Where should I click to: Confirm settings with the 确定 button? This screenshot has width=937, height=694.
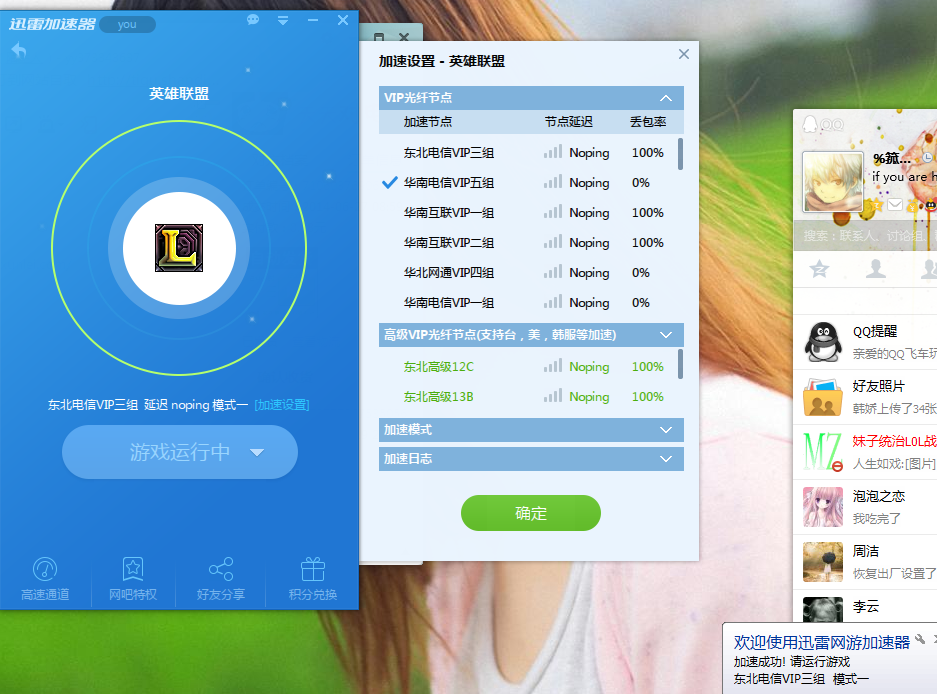[x=531, y=513]
